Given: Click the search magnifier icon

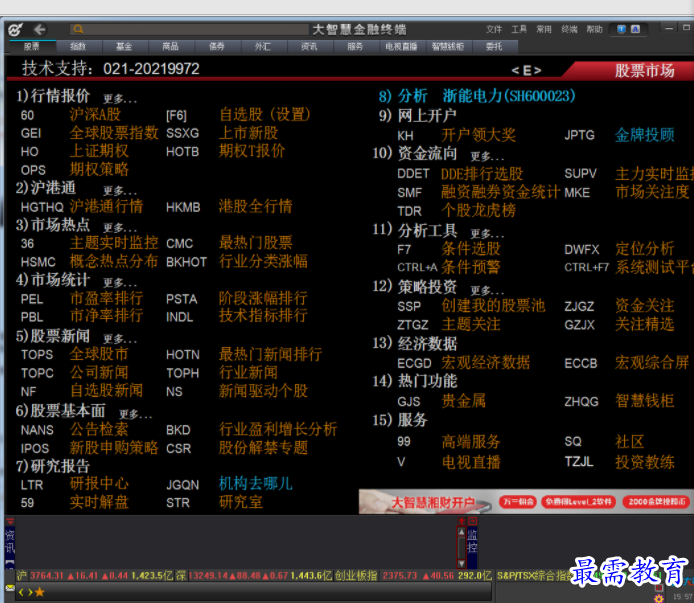Looking at the screenshot, I should (x=78, y=29).
